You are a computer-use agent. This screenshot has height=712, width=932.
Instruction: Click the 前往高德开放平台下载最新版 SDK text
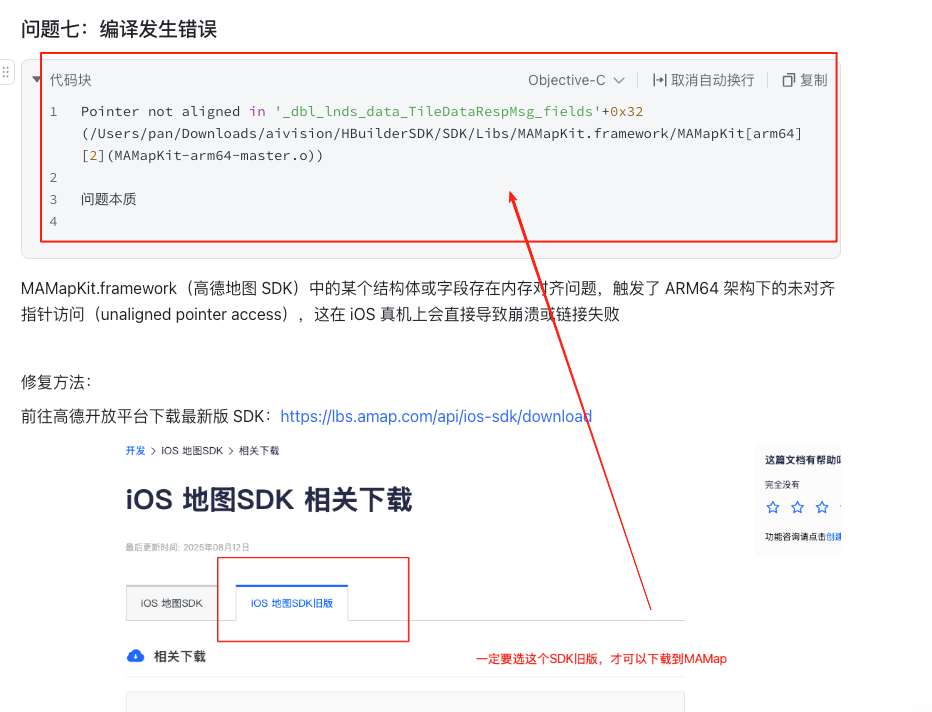pyautogui.click(x=147, y=417)
